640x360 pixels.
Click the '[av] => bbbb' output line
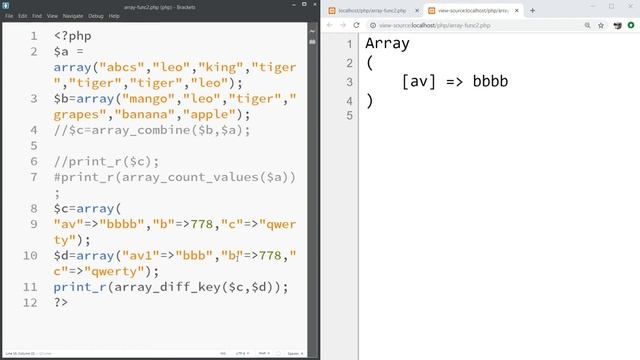(x=455, y=81)
